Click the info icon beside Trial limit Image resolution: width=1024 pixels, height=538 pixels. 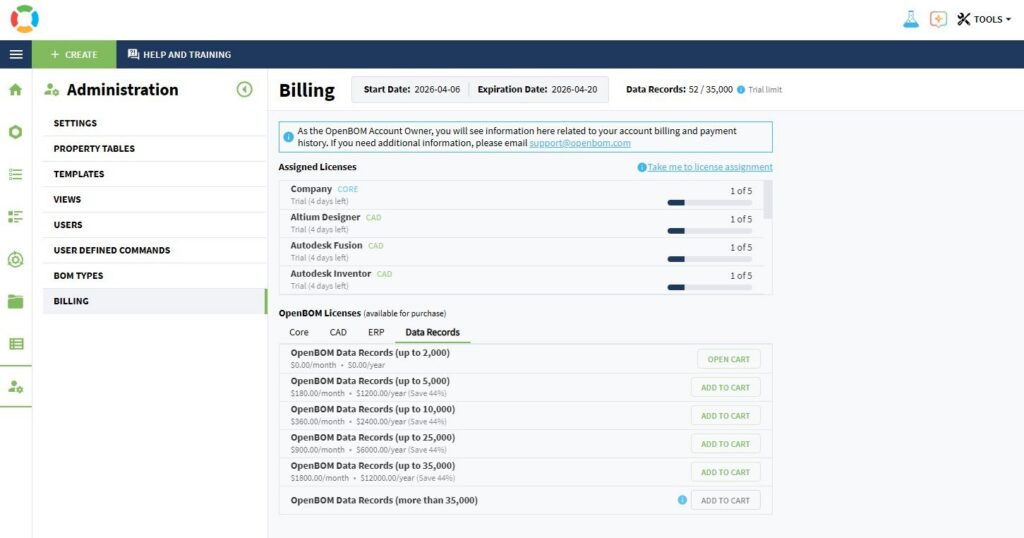click(741, 90)
